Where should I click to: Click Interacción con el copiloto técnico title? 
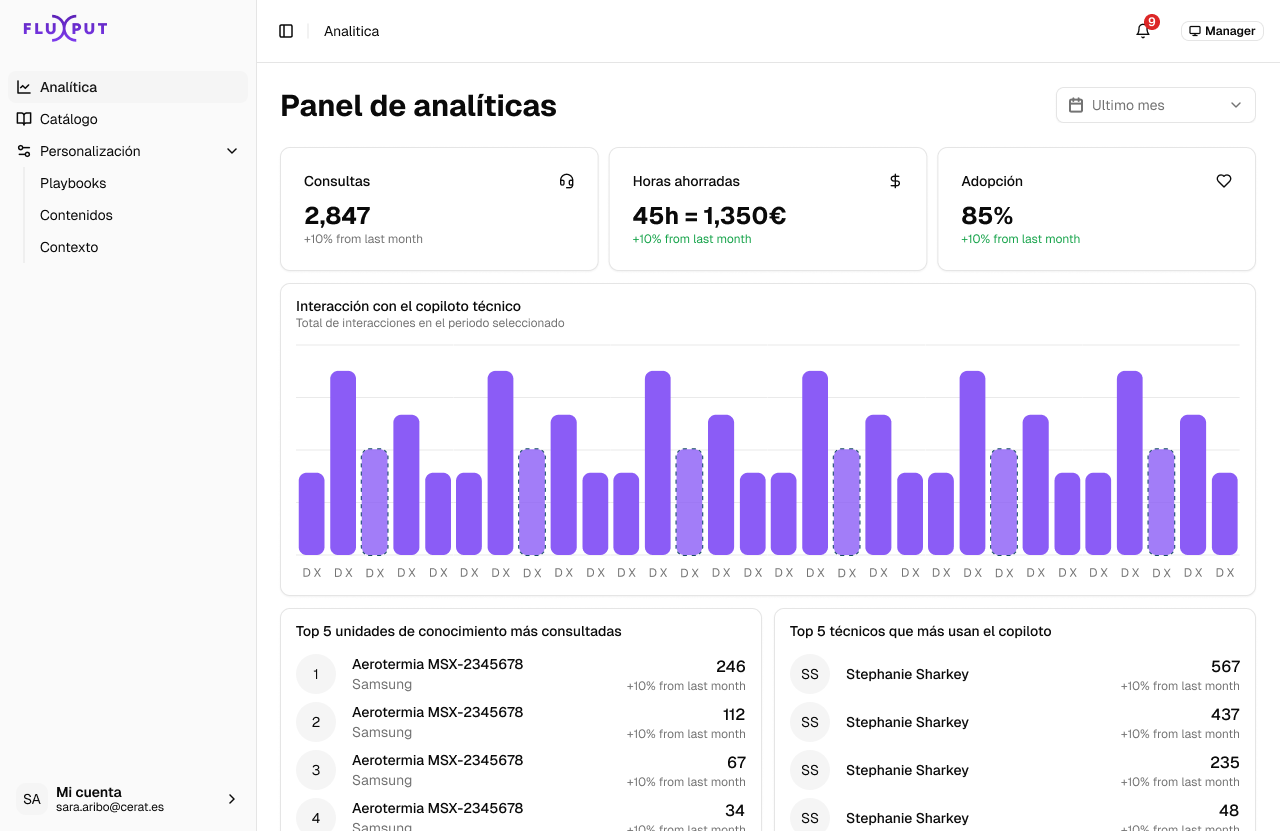[x=408, y=306]
